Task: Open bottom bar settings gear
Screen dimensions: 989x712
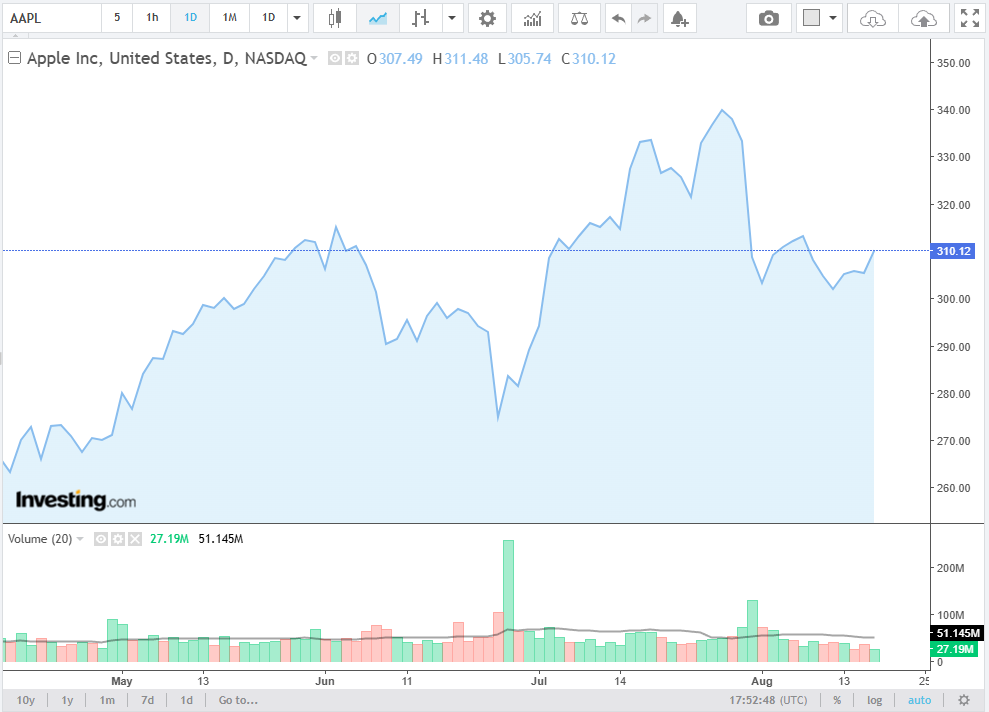Action: [964, 700]
